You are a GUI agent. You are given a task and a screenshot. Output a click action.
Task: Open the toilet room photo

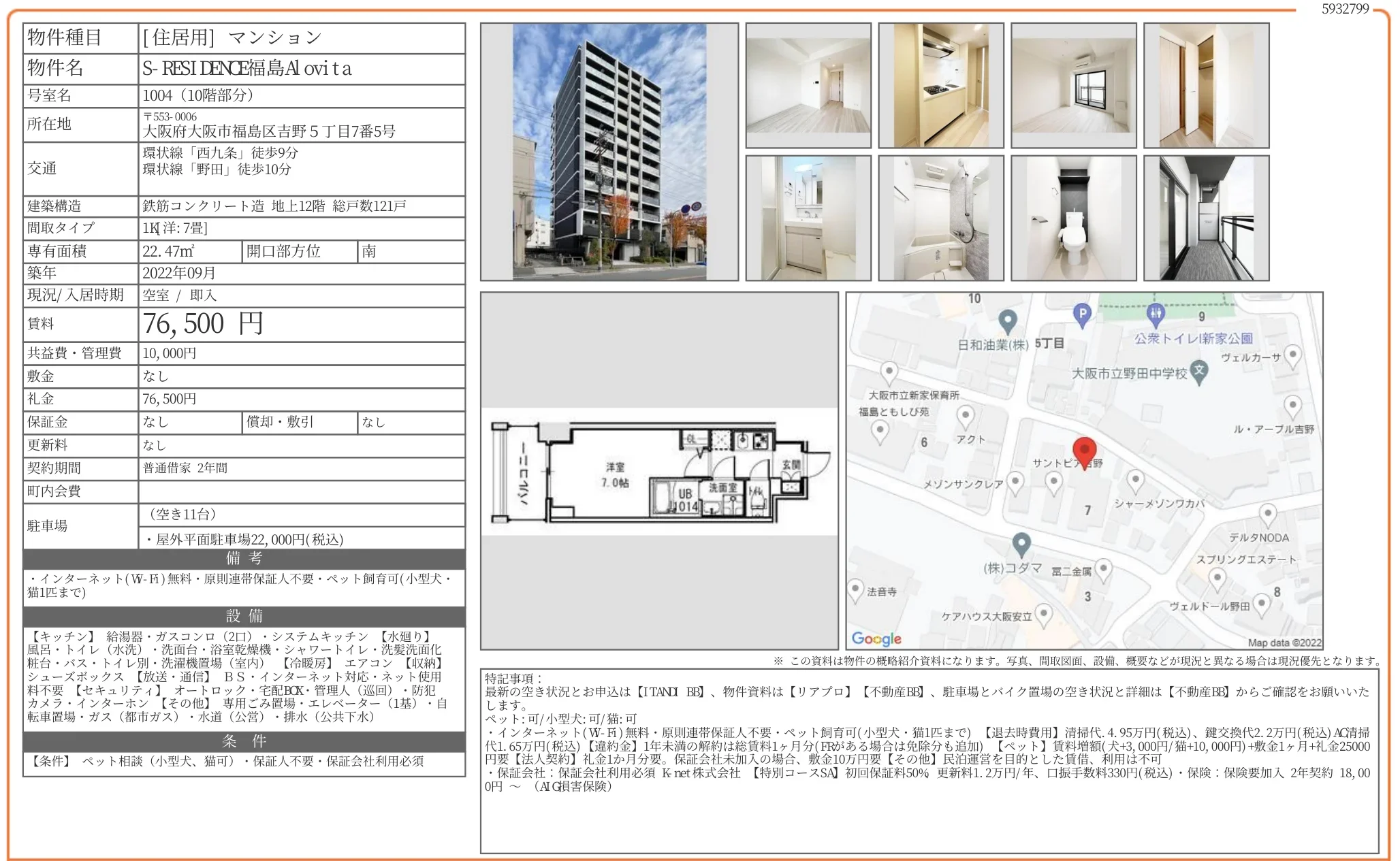tap(1074, 218)
